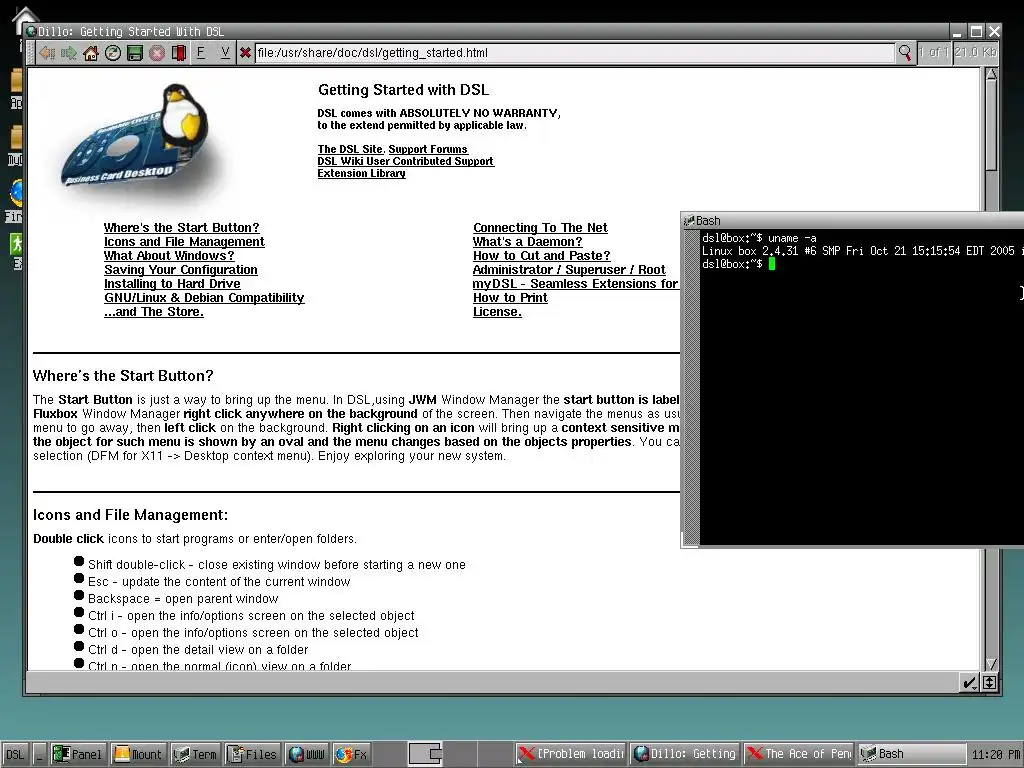Click the '21.0 Kb' page size indicator
1024x768 pixels.
976,52
